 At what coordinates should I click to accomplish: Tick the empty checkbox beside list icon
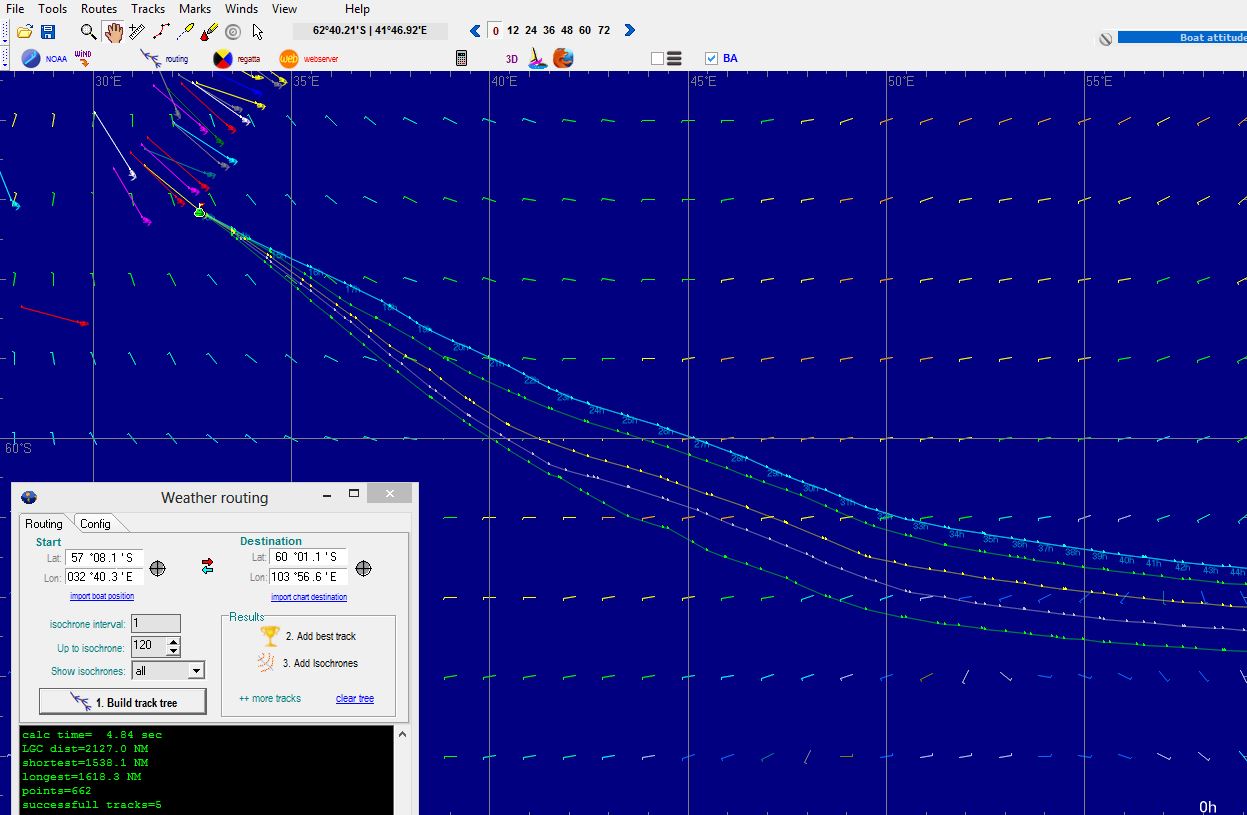657,58
